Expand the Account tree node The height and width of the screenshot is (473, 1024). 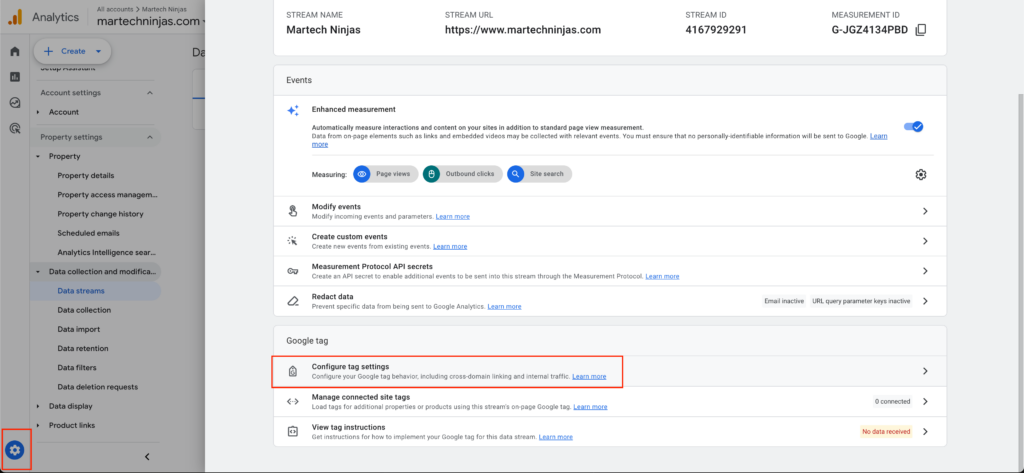(38, 112)
